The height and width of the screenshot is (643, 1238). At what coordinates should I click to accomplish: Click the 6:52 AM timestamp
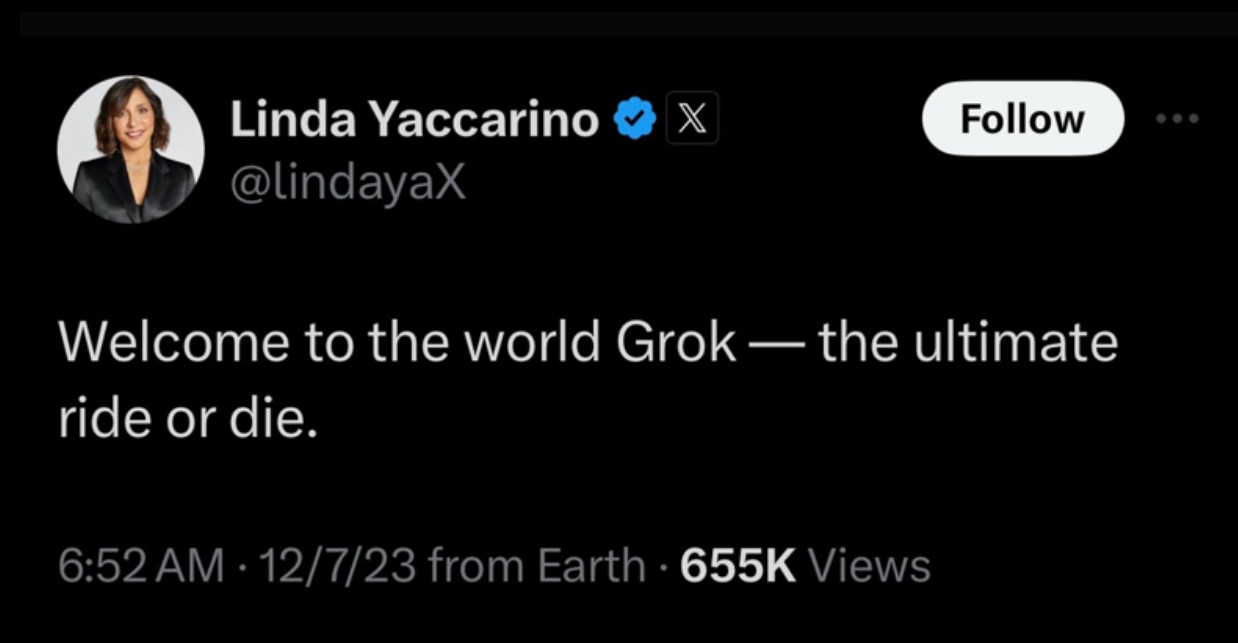(140, 566)
